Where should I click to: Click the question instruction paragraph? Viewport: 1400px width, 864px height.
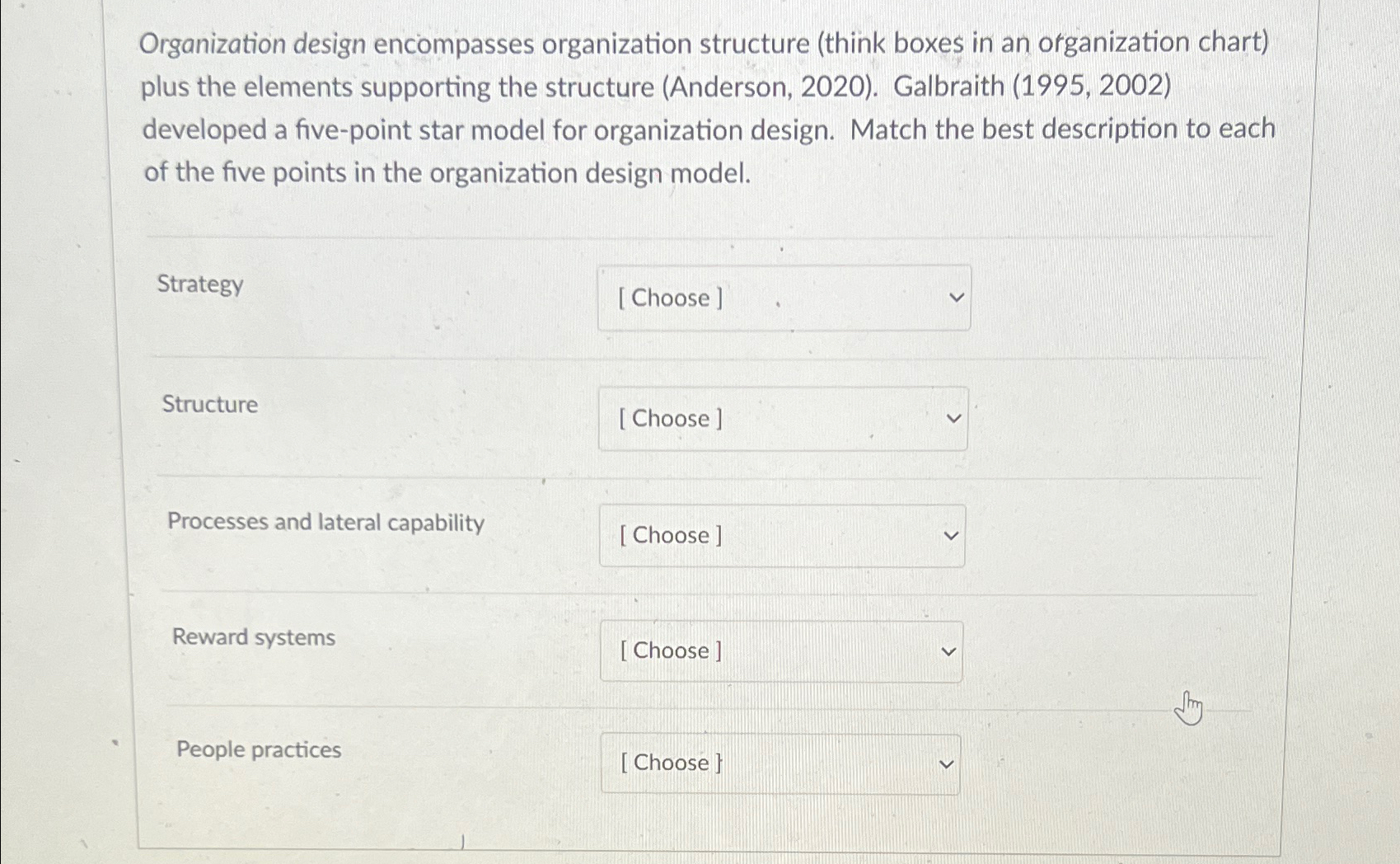(x=707, y=107)
